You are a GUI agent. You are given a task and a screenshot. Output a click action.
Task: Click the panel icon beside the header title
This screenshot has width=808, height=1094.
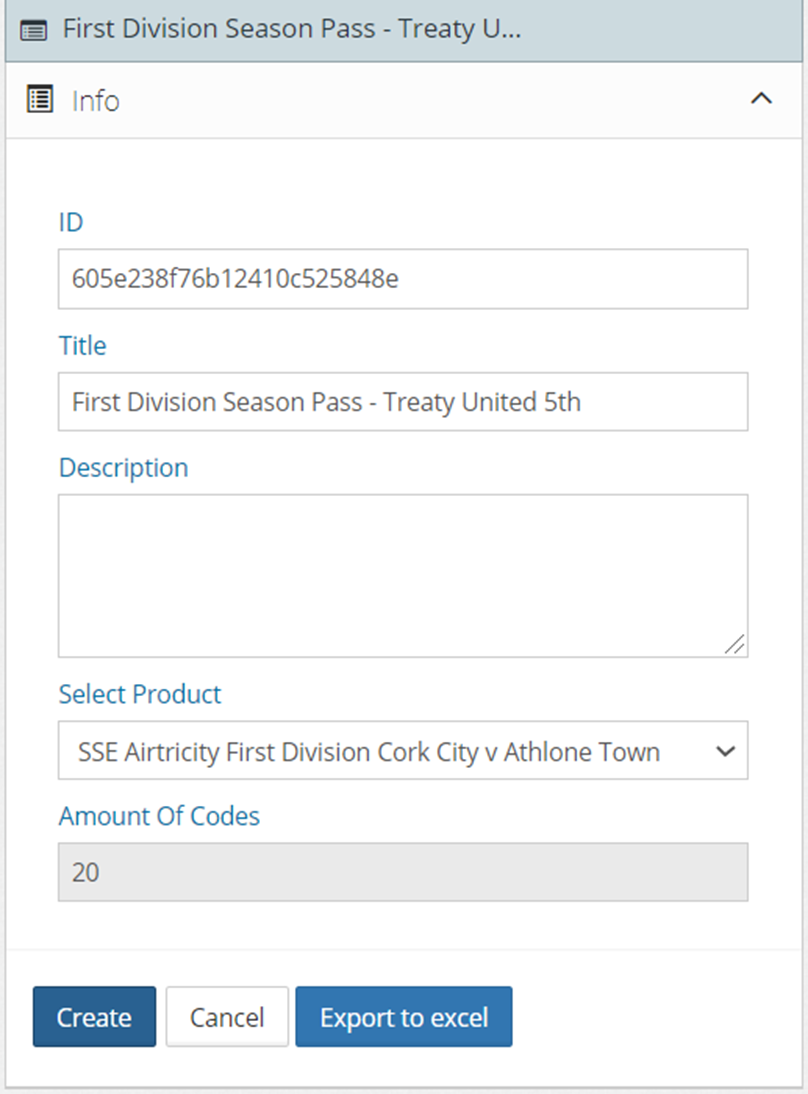tap(34, 30)
